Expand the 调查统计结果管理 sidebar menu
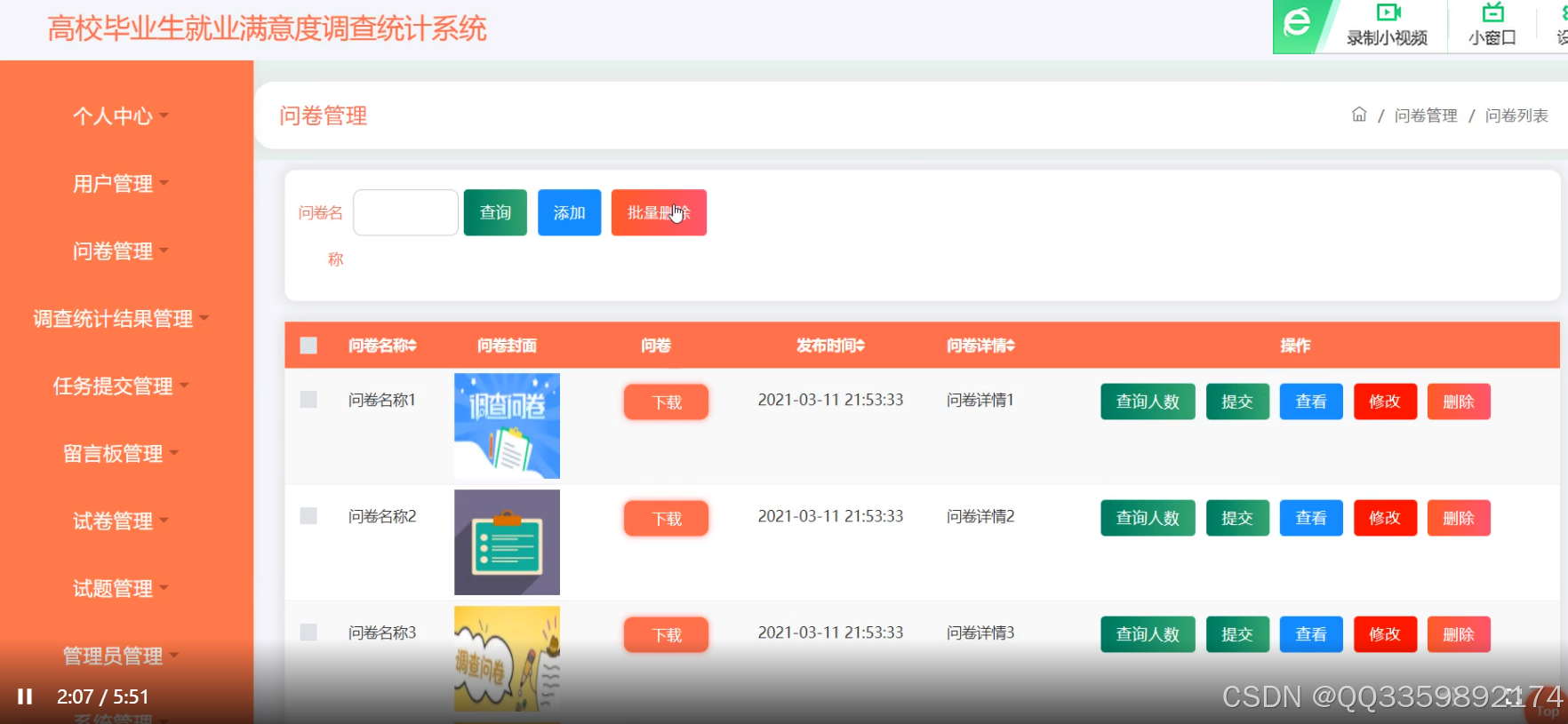This screenshot has width=1568, height=724. 121,319
